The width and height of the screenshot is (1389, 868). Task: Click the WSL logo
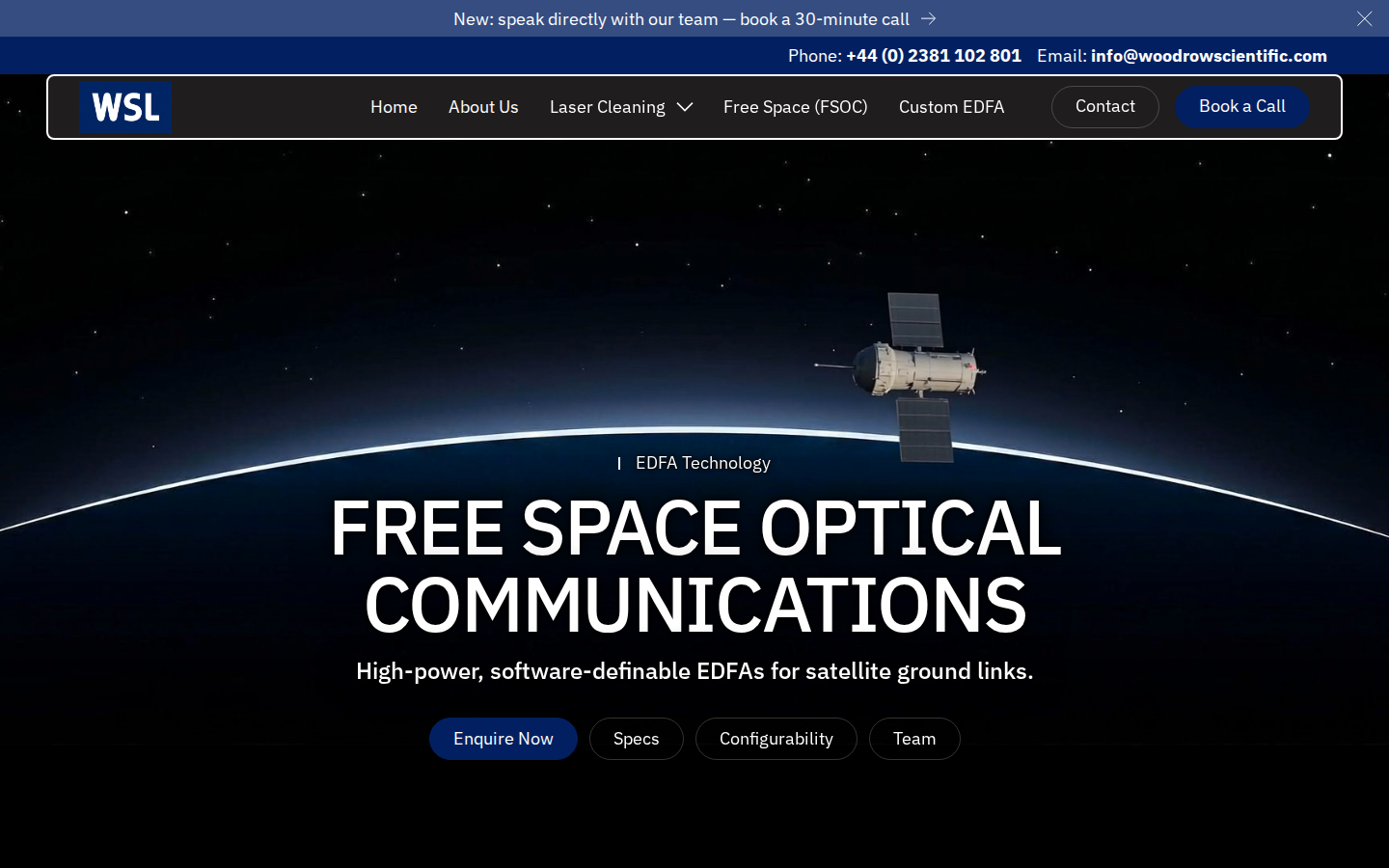[x=125, y=107]
